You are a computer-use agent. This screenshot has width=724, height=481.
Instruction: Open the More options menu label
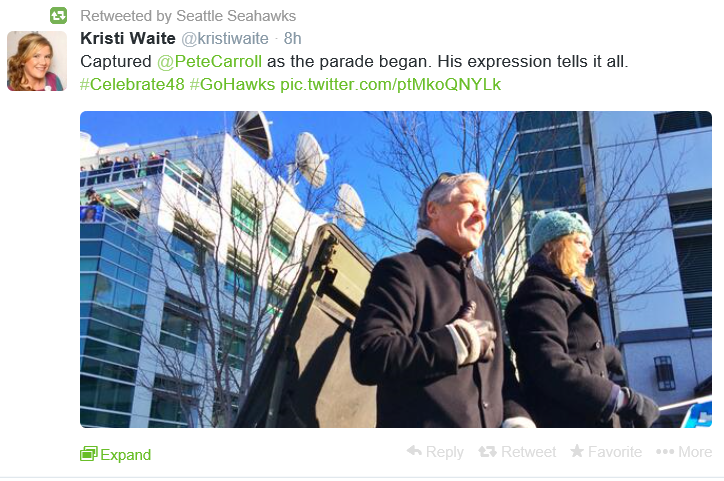click(x=695, y=451)
